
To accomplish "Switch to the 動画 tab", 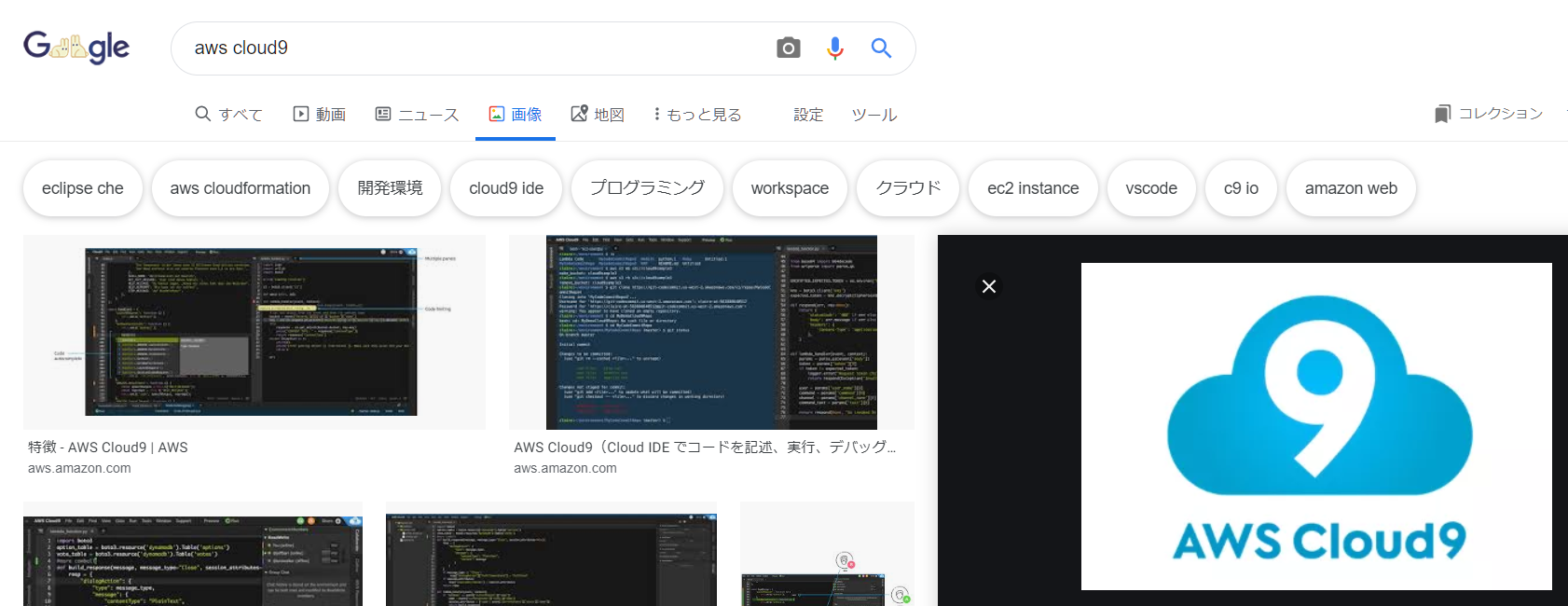I will click(x=320, y=114).
